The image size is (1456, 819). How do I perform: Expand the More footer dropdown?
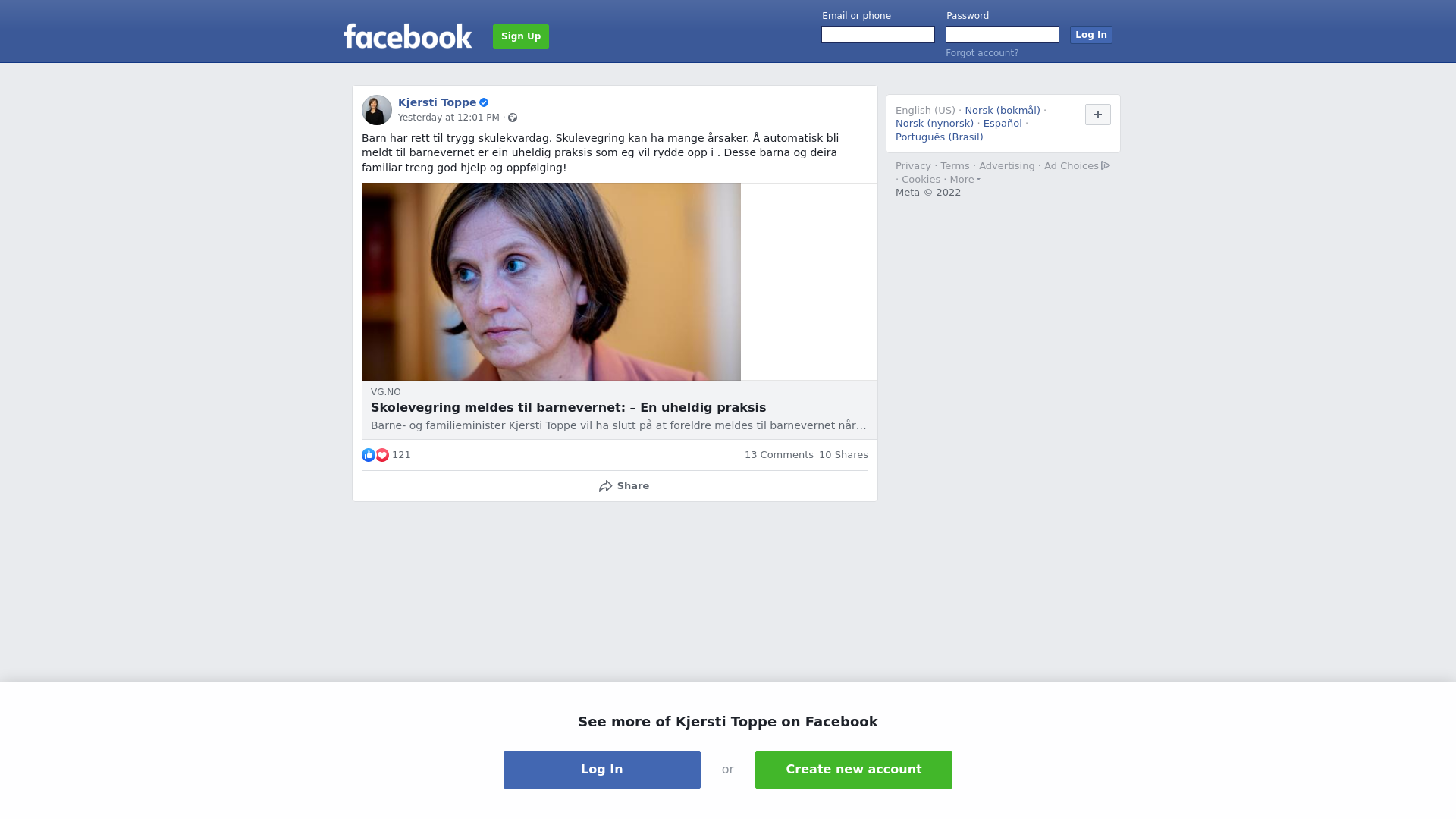click(x=965, y=180)
